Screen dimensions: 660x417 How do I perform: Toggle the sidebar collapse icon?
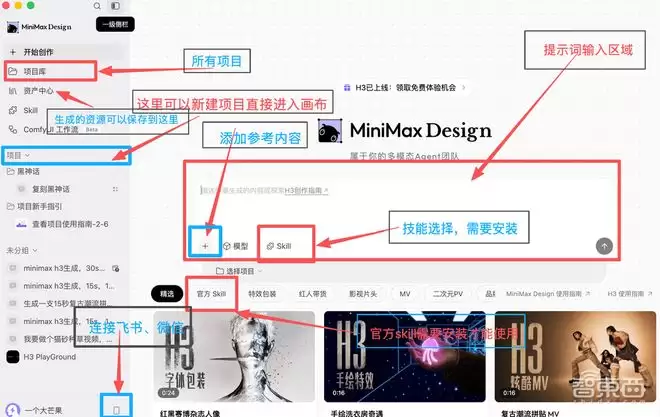click(115, 6)
